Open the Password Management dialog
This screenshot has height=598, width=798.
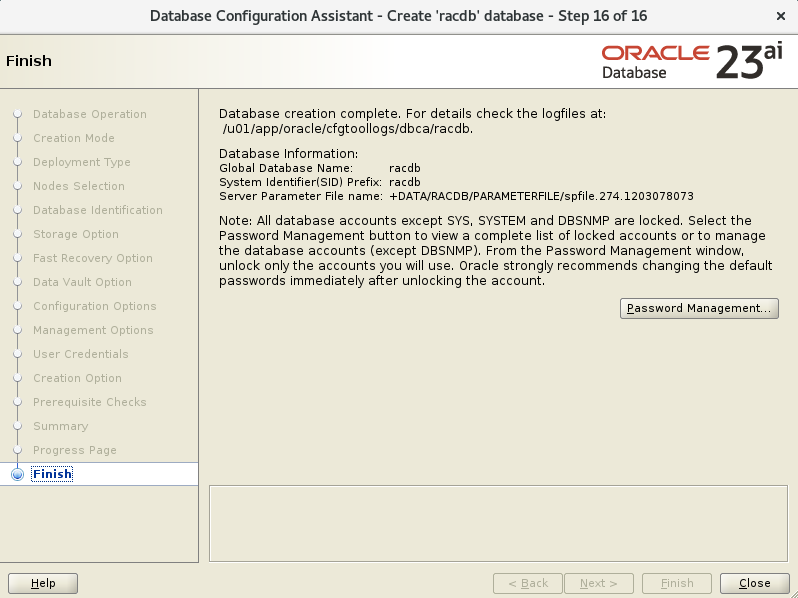tap(699, 308)
